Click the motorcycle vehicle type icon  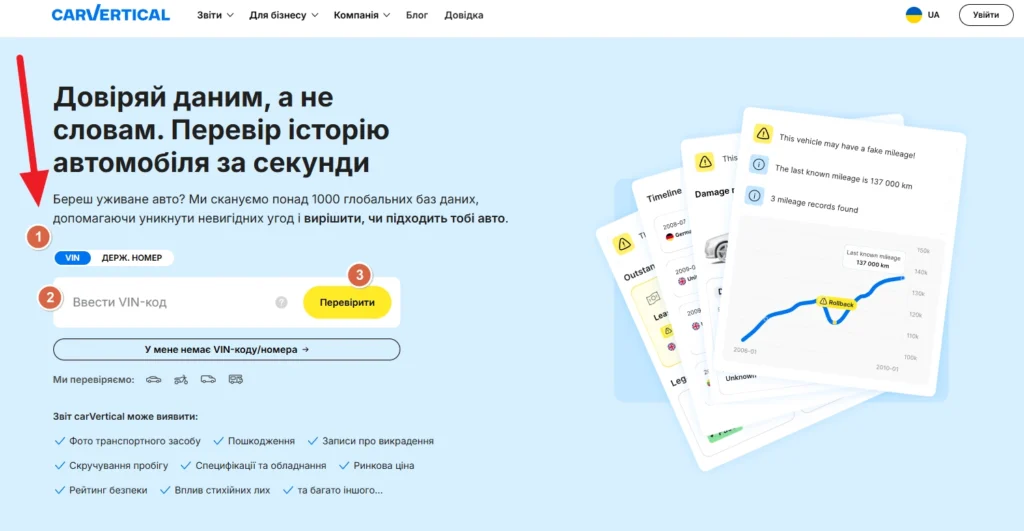(181, 379)
